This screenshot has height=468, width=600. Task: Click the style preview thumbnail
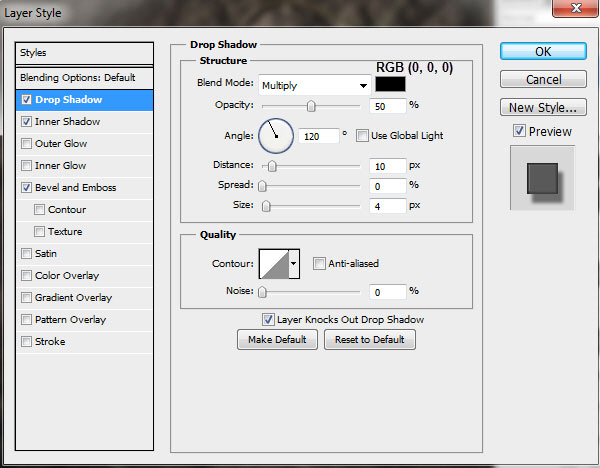(542, 178)
